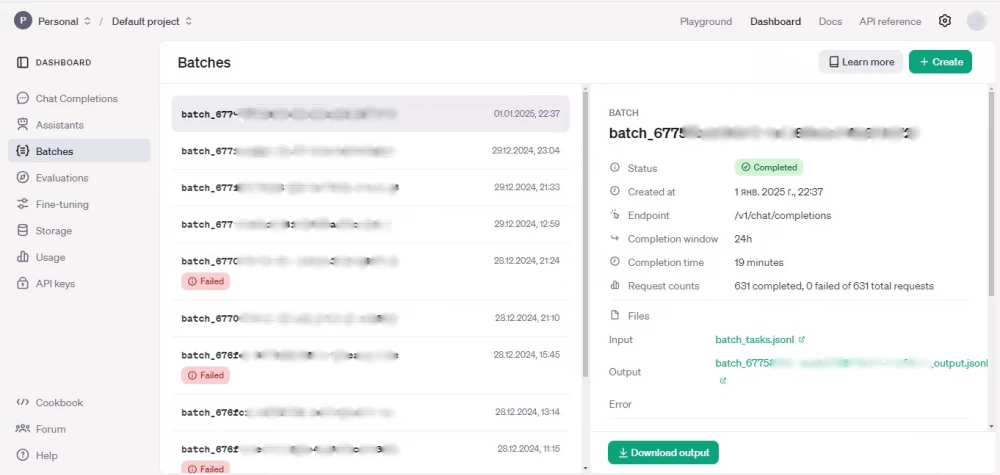Image resolution: width=1000 pixels, height=475 pixels.
Task: Open the Docs tab
Action: click(x=830, y=21)
